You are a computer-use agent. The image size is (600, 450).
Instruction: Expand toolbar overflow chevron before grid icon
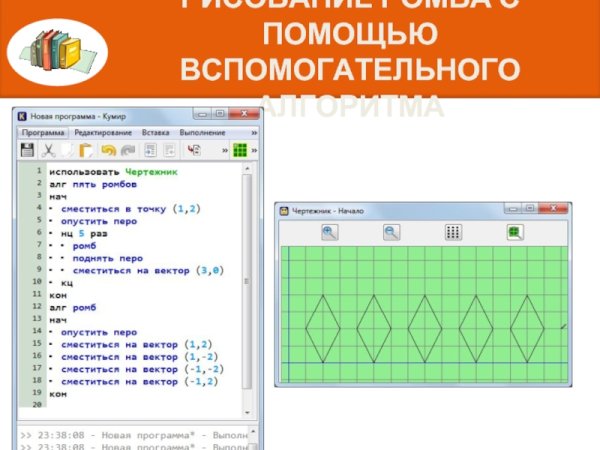(225, 151)
